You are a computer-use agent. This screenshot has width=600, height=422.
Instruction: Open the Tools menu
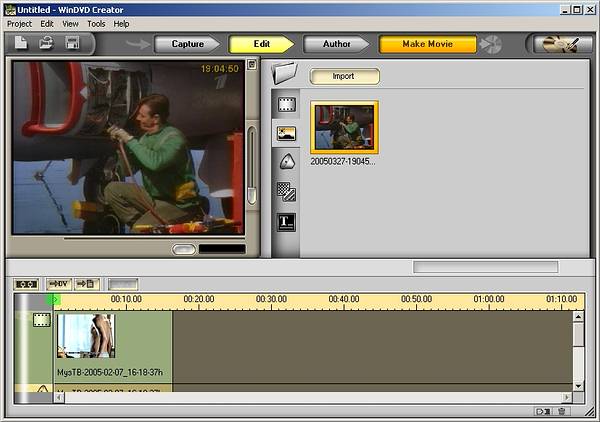point(96,23)
